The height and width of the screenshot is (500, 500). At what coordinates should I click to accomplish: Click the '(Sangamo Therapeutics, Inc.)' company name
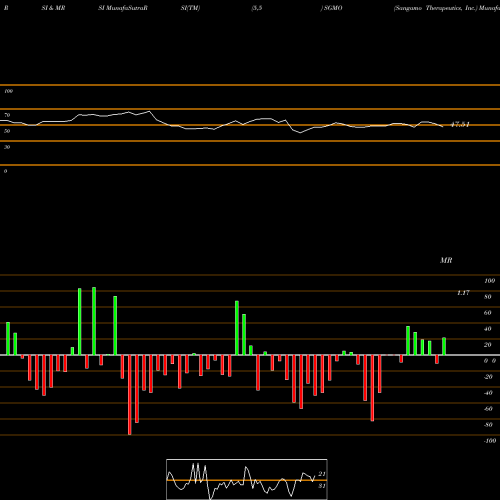435,8
